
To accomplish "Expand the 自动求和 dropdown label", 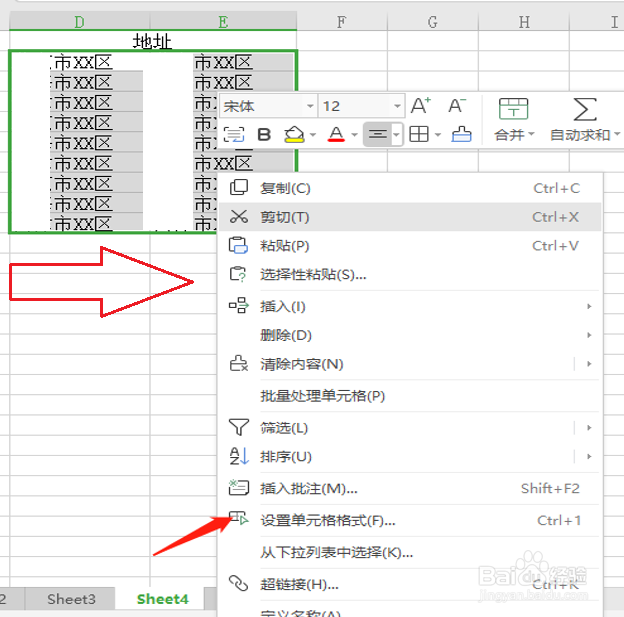I will 585,135.
